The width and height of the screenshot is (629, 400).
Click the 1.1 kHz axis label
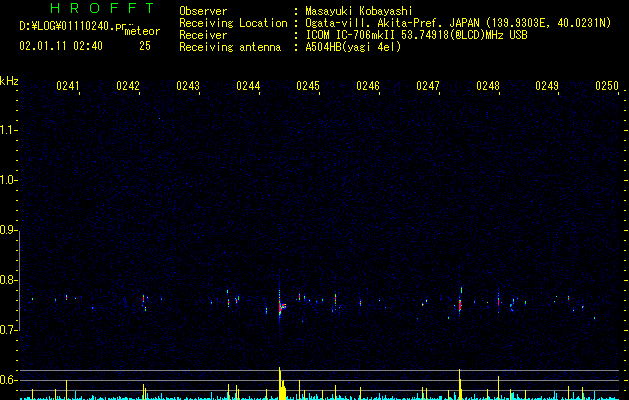[x=8, y=130]
